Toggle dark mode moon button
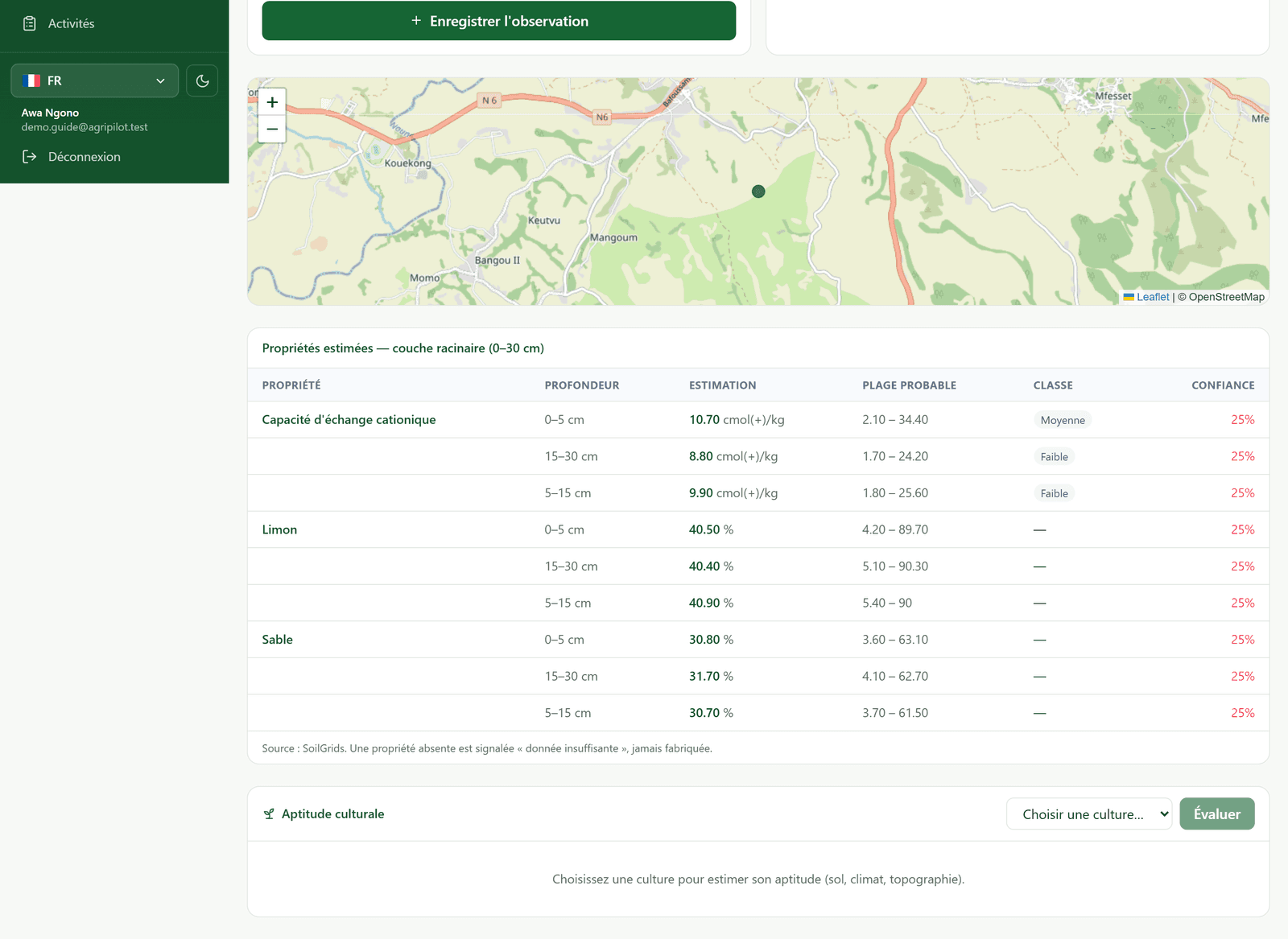The height and width of the screenshot is (939, 1288). (x=202, y=80)
